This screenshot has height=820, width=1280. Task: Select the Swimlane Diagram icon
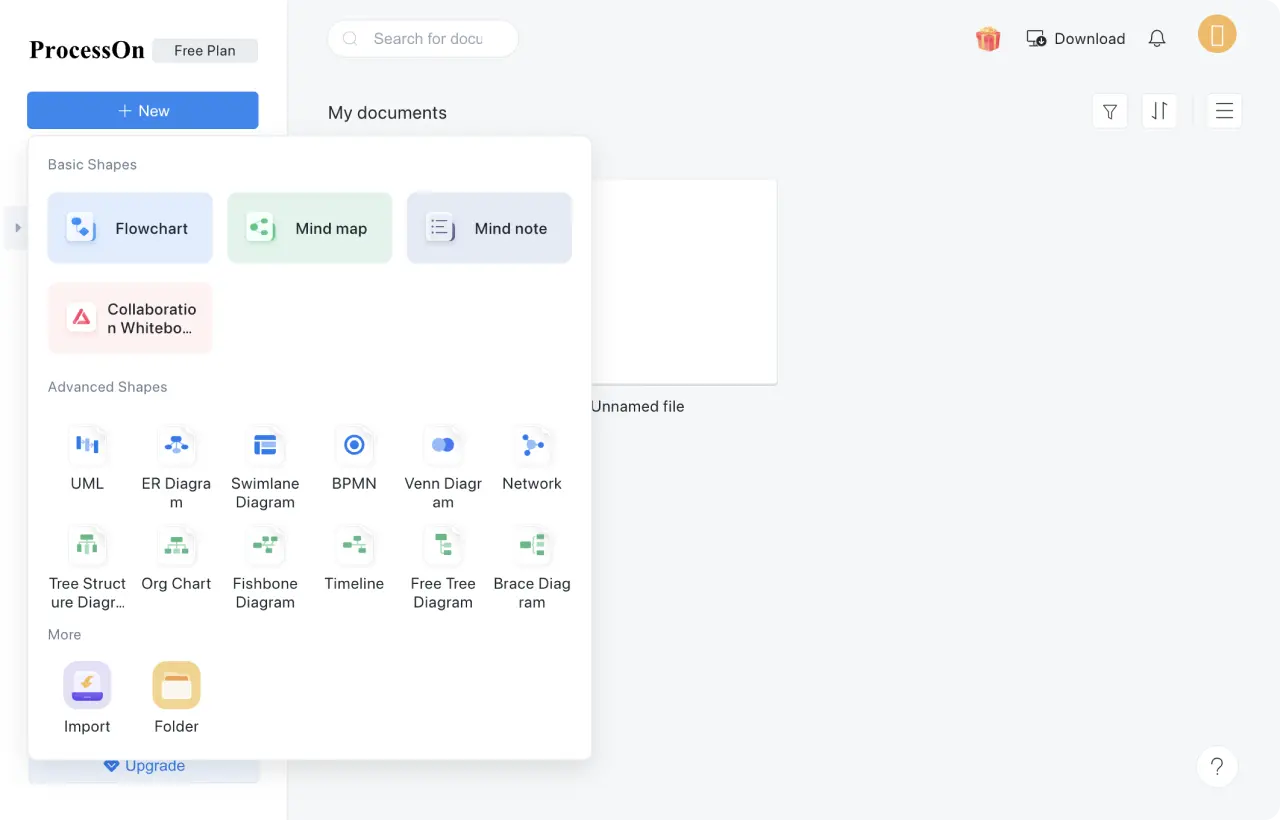coord(265,445)
